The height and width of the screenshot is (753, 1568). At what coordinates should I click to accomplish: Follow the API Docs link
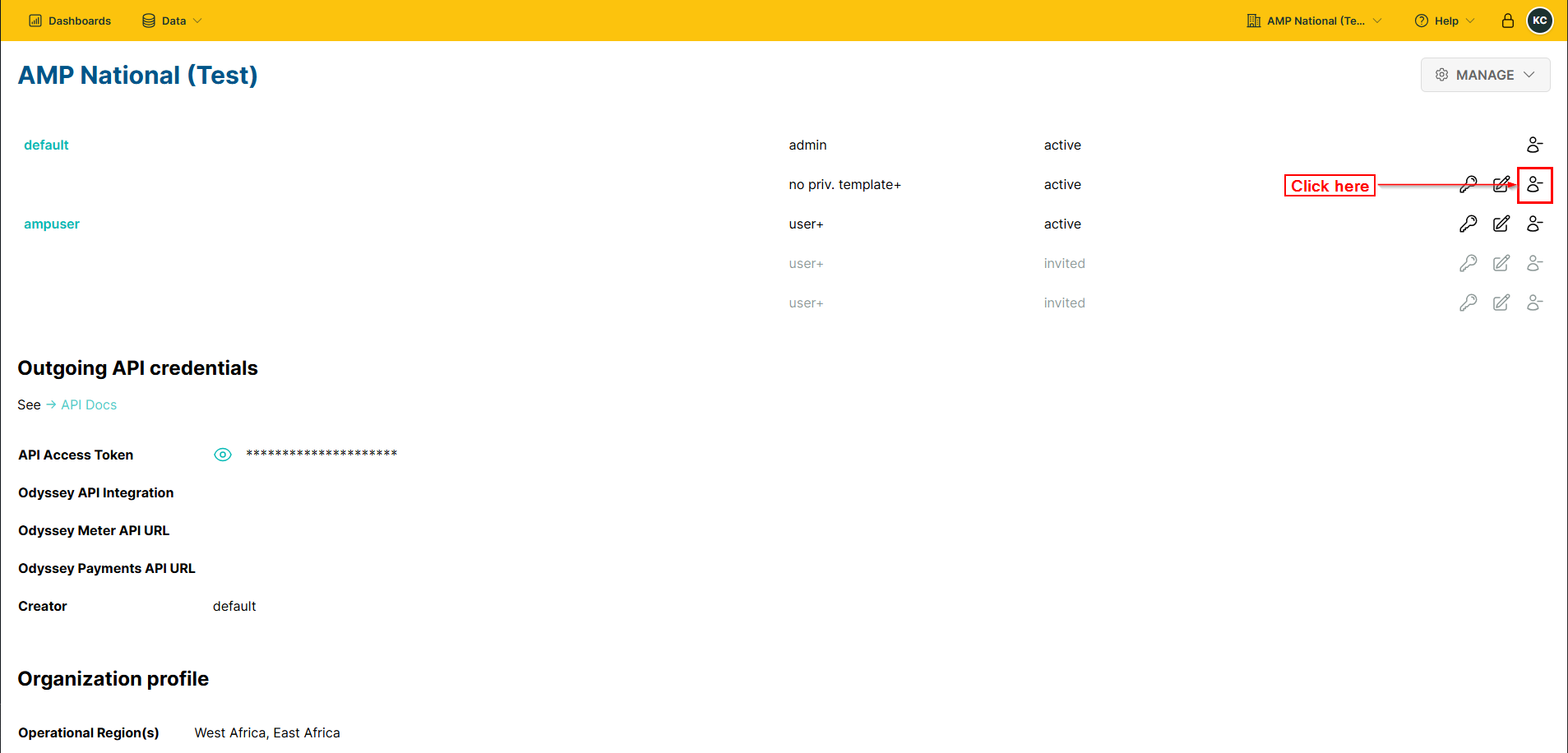(x=89, y=404)
